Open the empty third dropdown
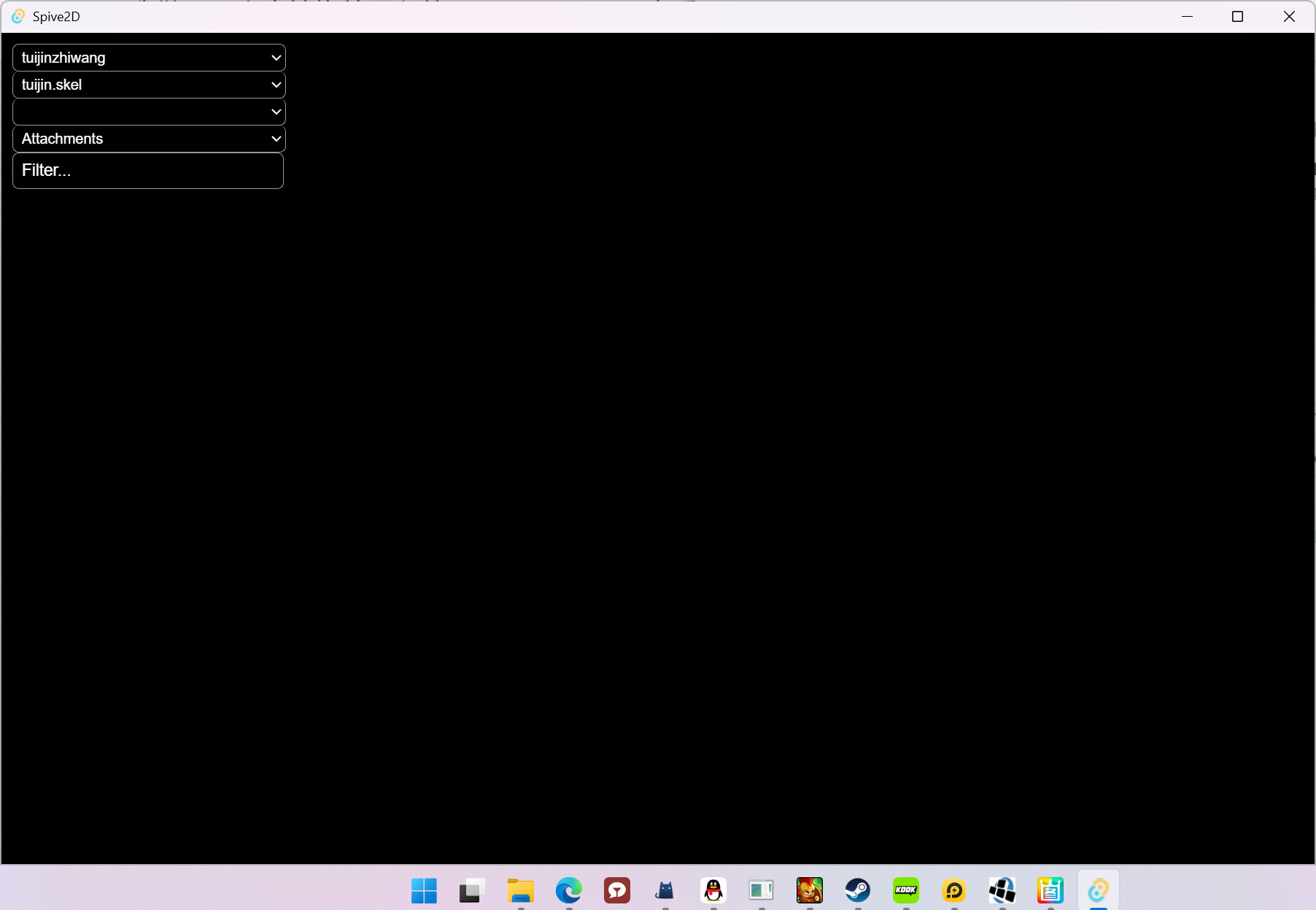 [x=149, y=112]
